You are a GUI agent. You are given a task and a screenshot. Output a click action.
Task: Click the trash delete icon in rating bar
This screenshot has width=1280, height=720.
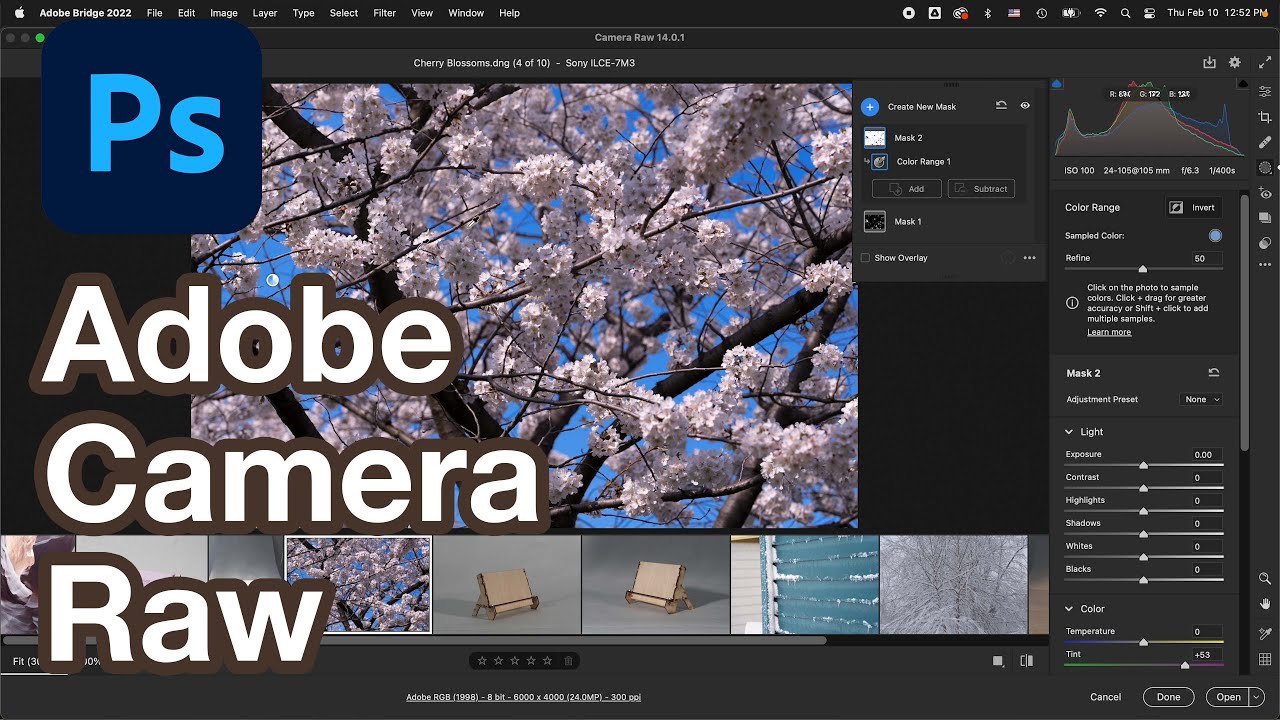coord(568,661)
